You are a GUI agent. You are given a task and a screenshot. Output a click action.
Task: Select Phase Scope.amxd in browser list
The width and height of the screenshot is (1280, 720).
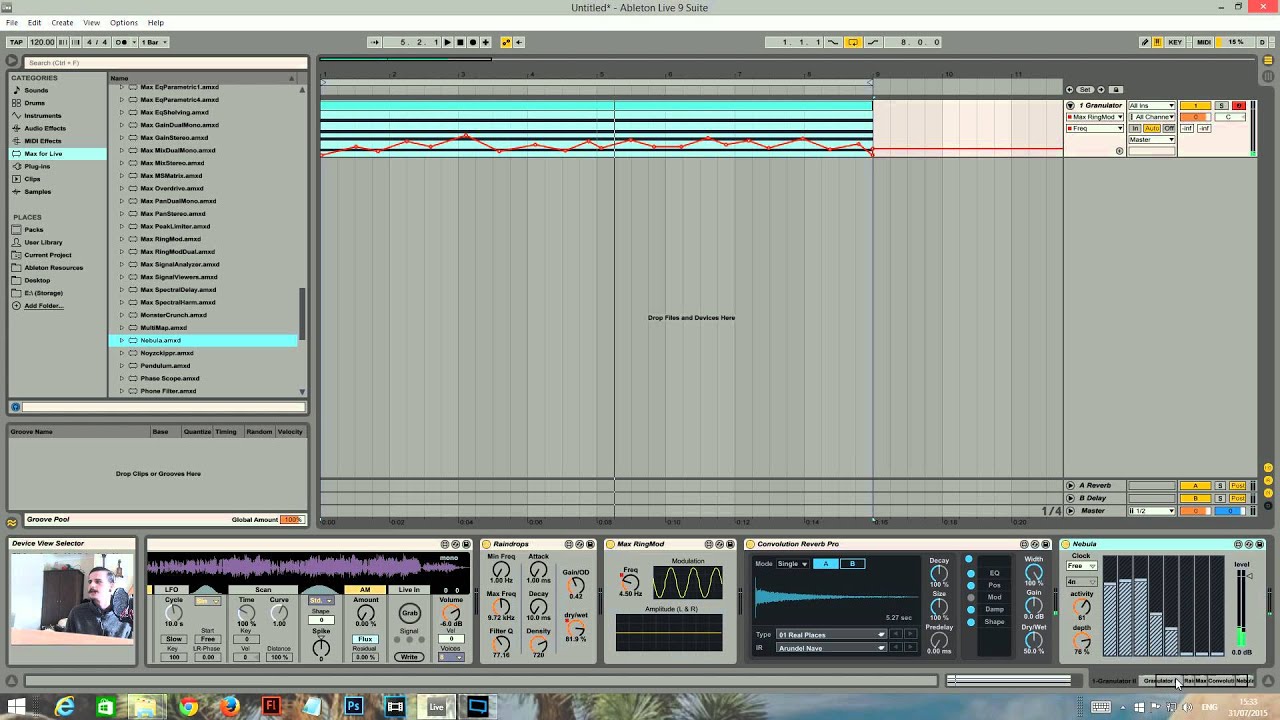pyautogui.click(x=170, y=378)
